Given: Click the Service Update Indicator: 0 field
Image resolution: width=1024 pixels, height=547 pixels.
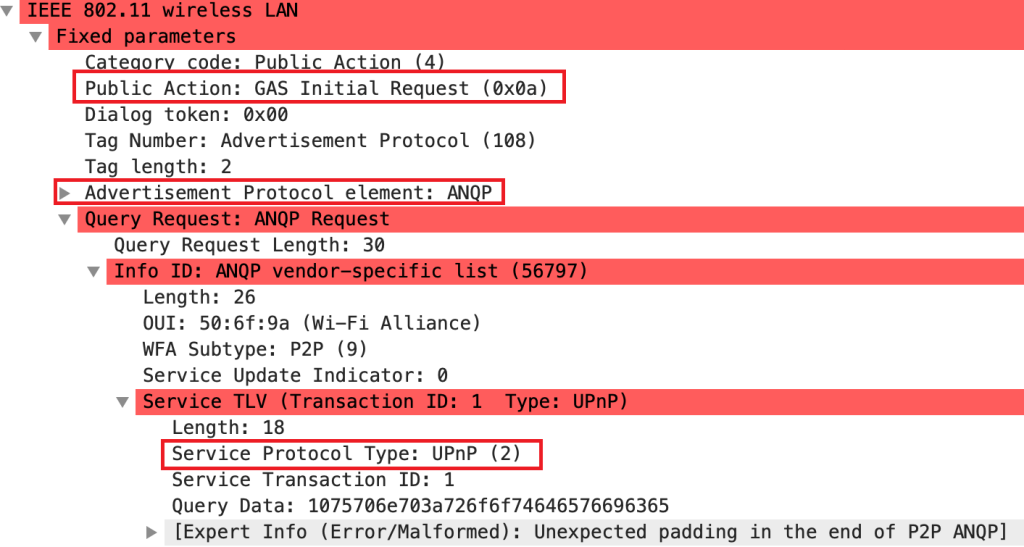Looking at the screenshot, I should coord(295,375).
